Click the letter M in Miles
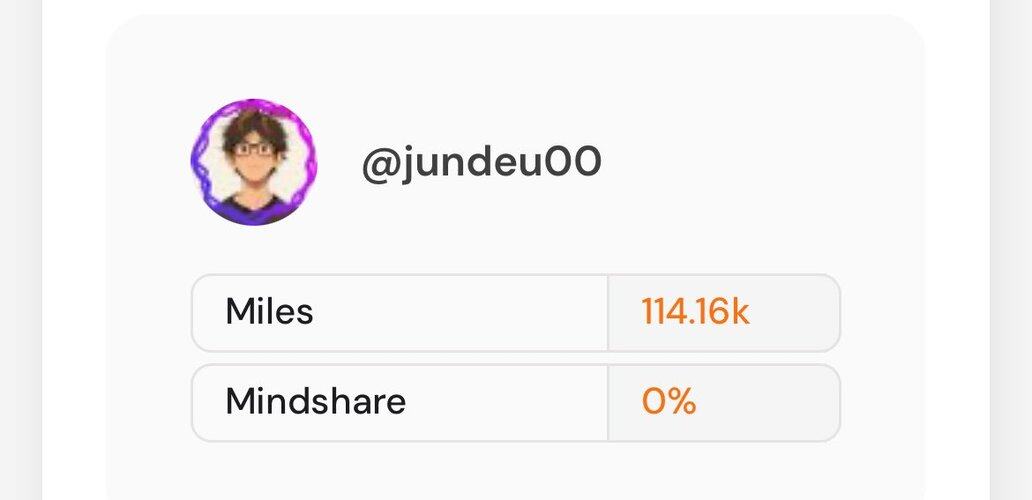Screen dimensions: 1032x500 point(240,311)
